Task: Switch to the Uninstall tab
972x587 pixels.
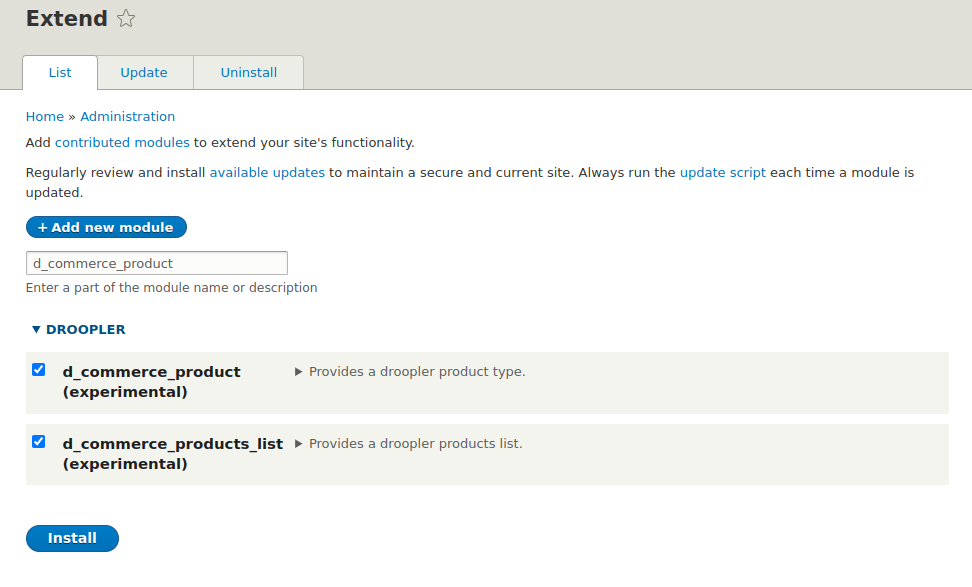Action: click(x=249, y=73)
